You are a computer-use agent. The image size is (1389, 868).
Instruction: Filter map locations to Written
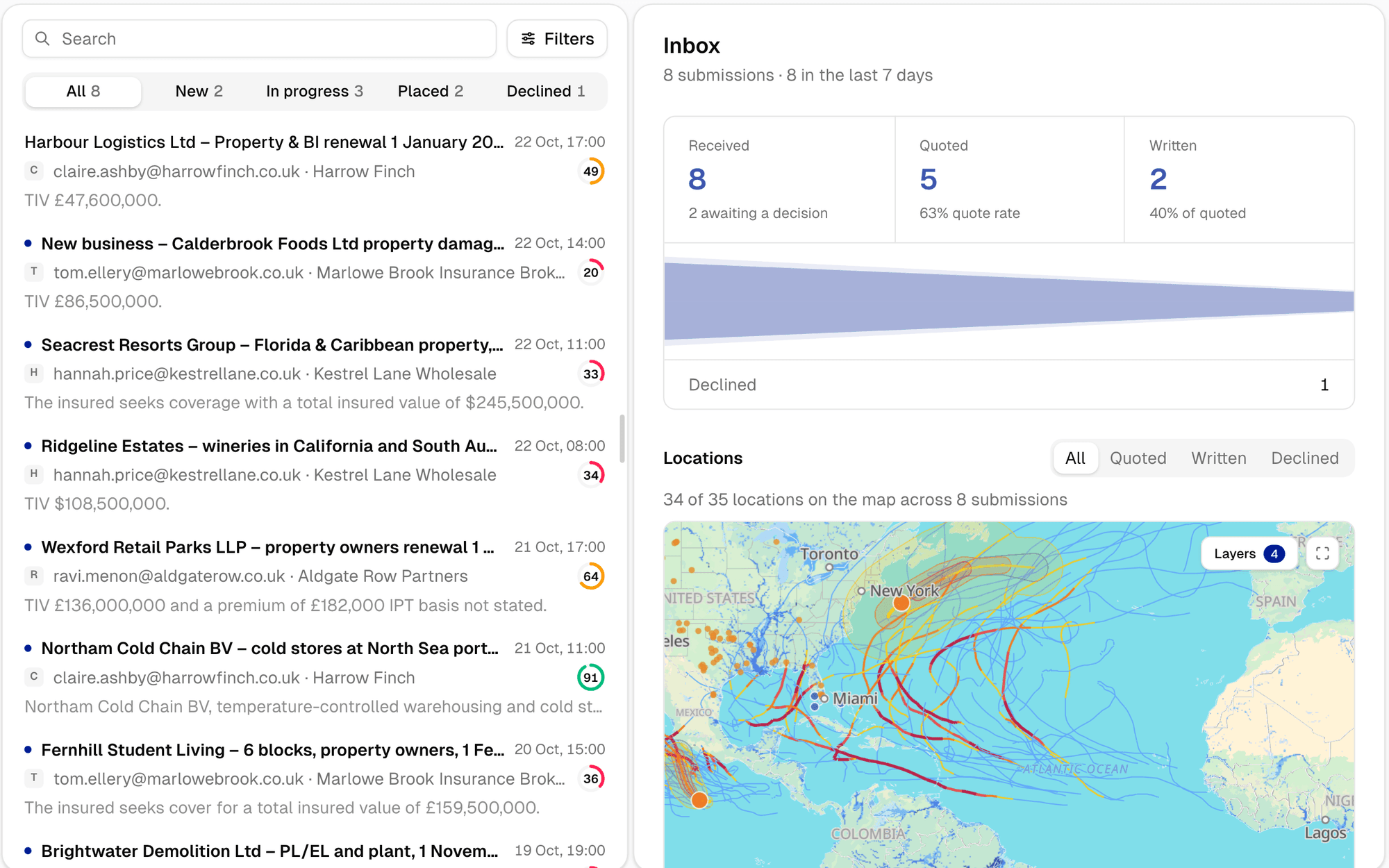1219,458
